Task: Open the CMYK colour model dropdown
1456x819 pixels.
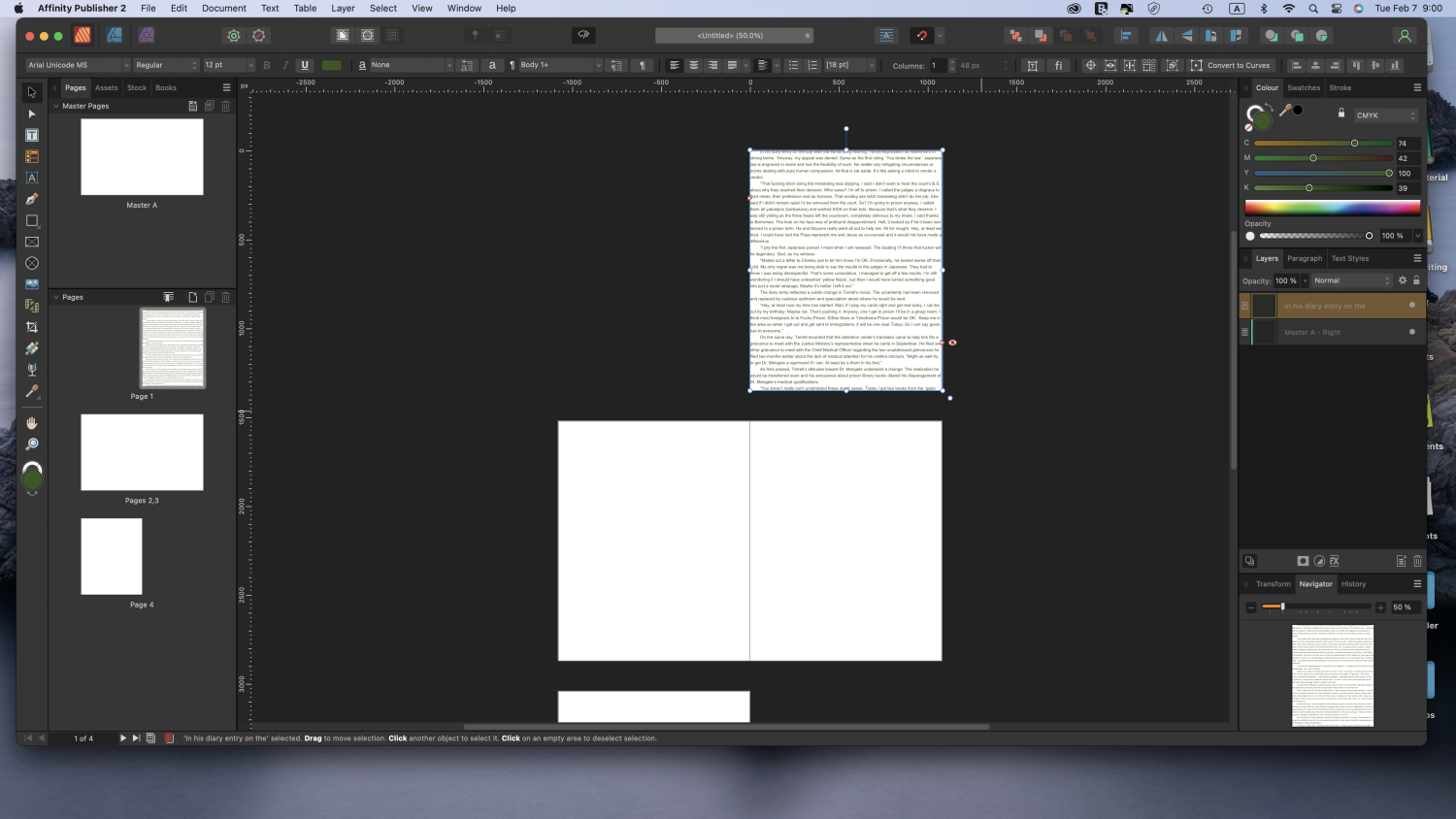Action: click(1386, 115)
